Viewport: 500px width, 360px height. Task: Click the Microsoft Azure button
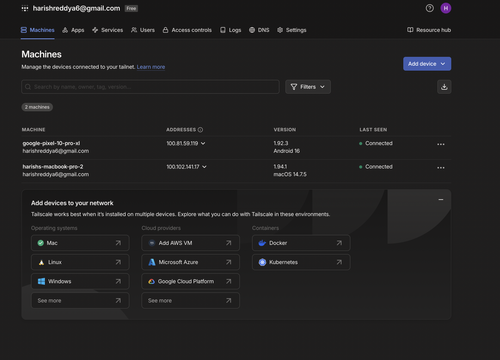pos(190,262)
